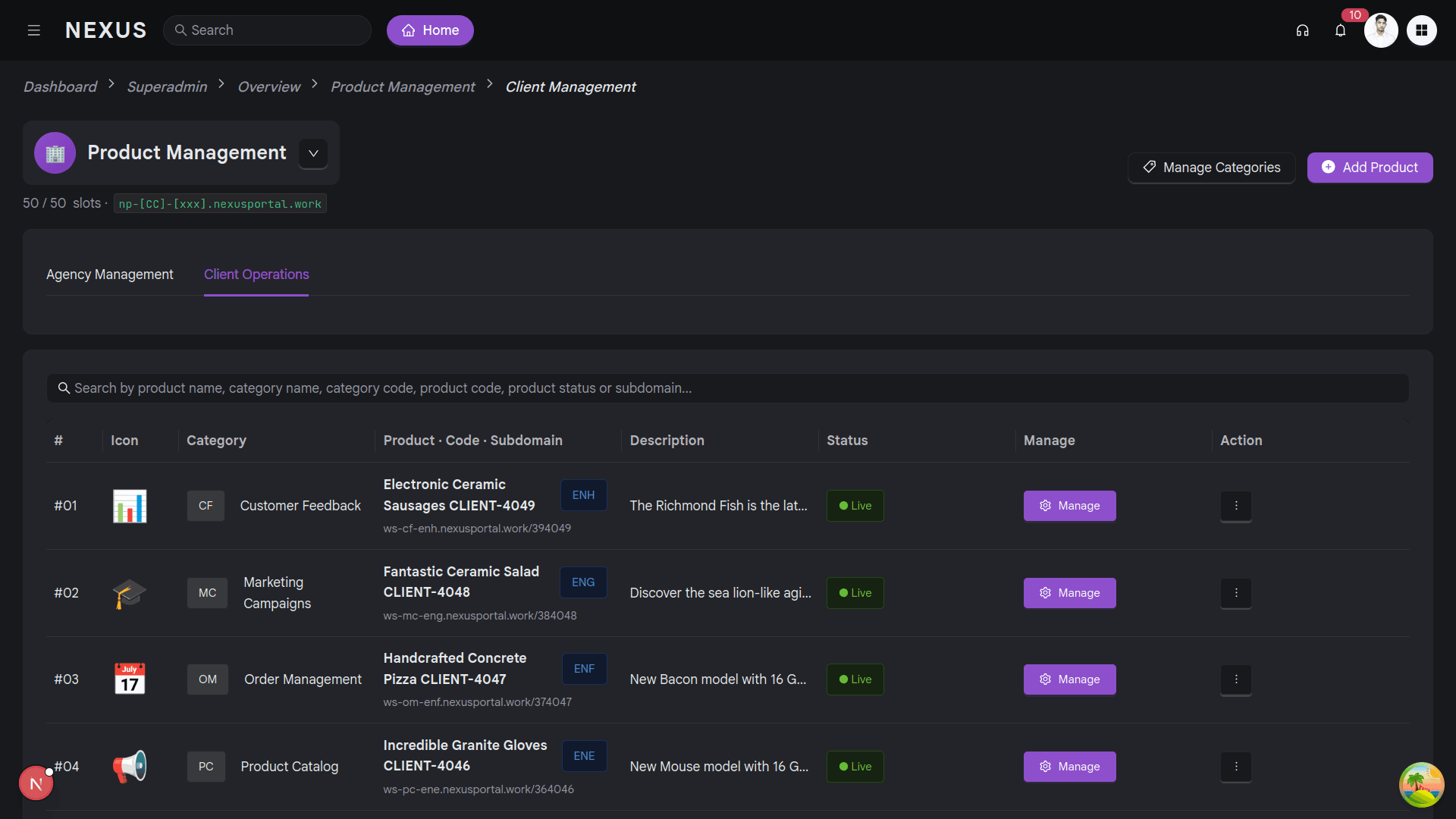
Task: Click the ENG code badge
Action: point(583,582)
